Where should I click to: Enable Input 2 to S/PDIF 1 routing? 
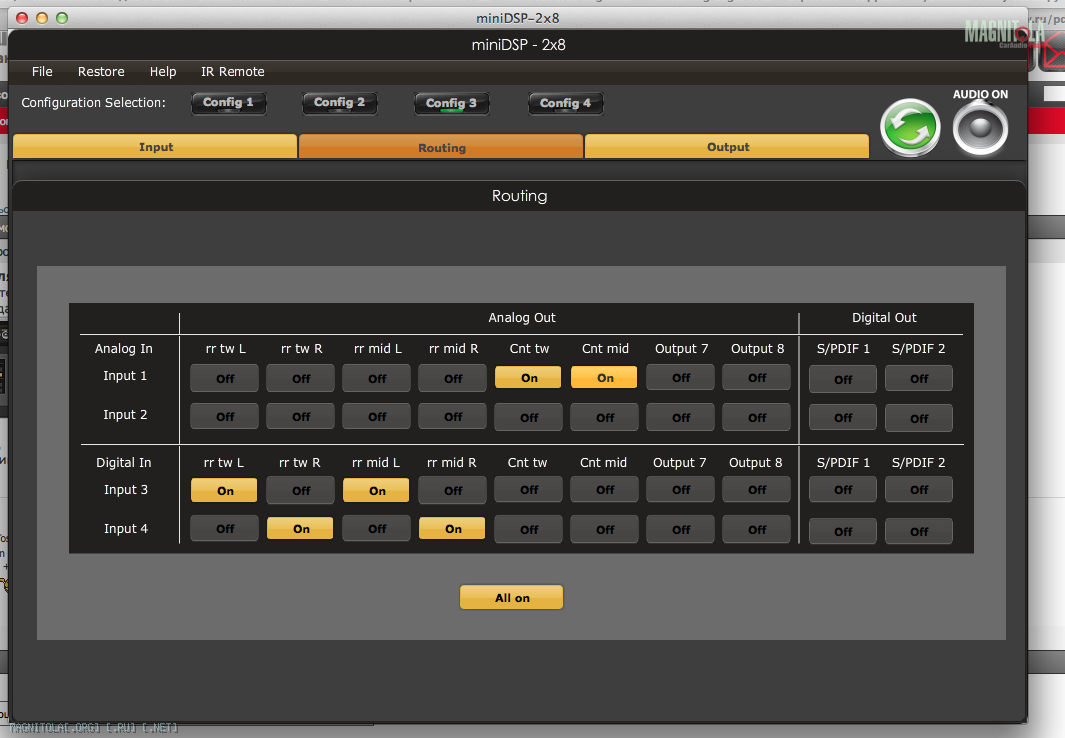pos(843,418)
